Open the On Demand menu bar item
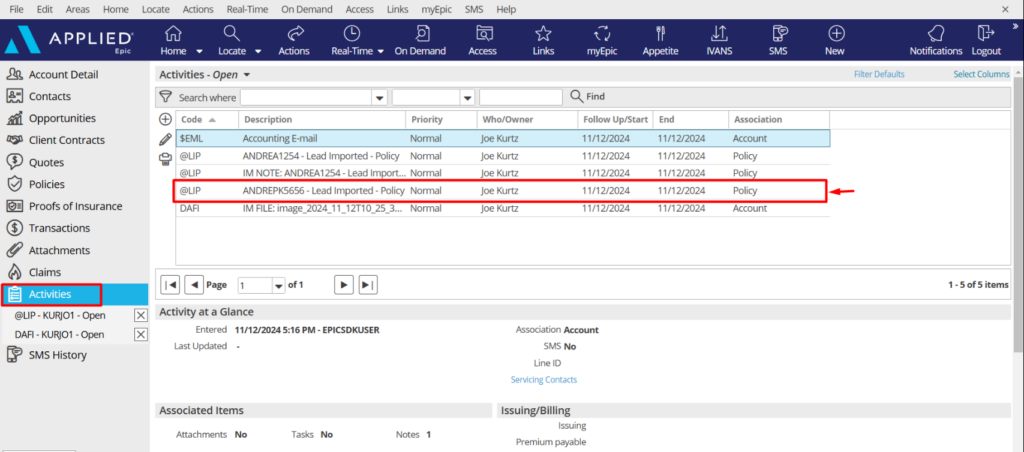Image resolution: width=1024 pixels, height=452 pixels. pyautogui.click(x=307, y=9)
